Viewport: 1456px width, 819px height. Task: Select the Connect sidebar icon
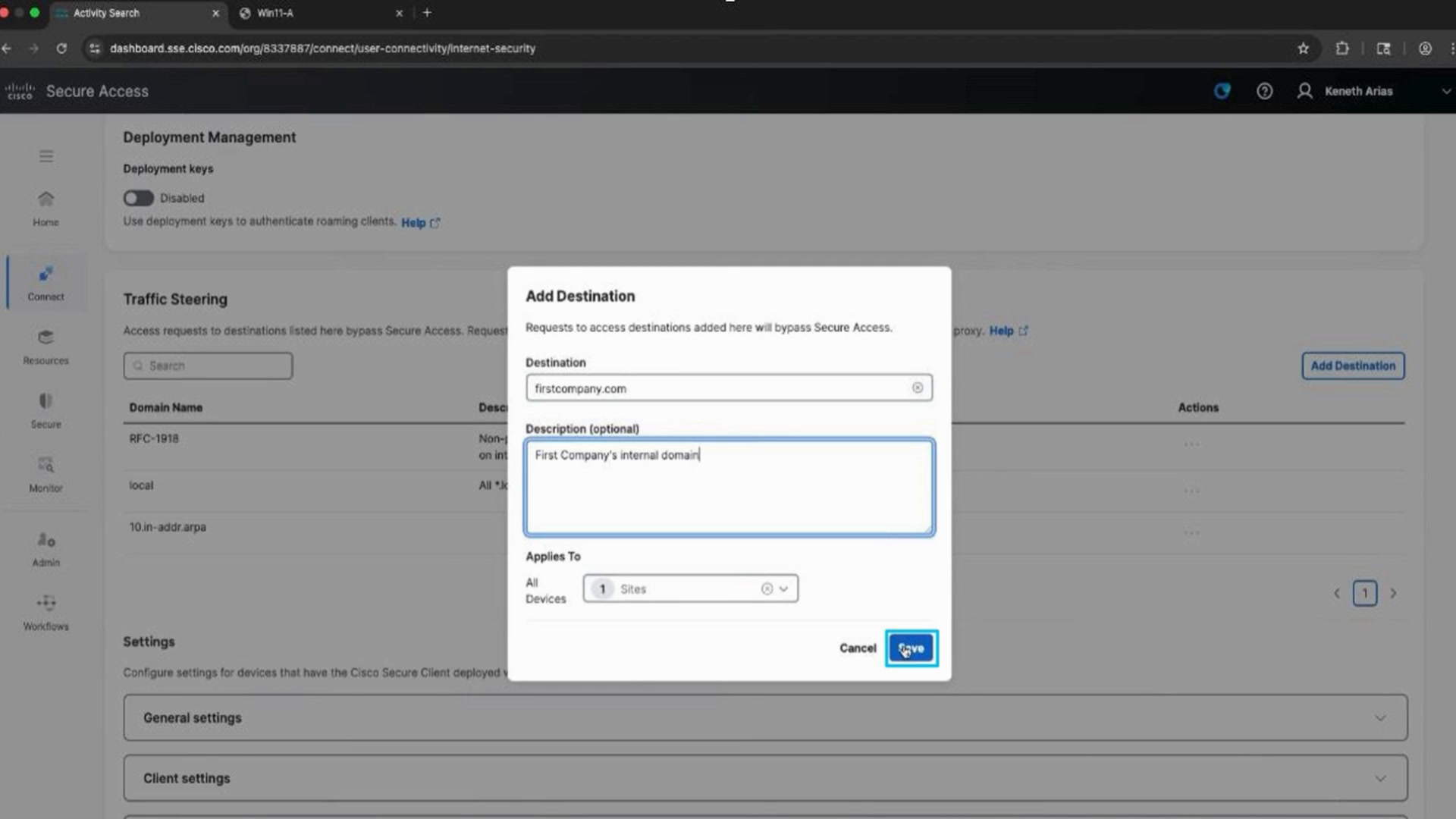[x=45, y=283]
